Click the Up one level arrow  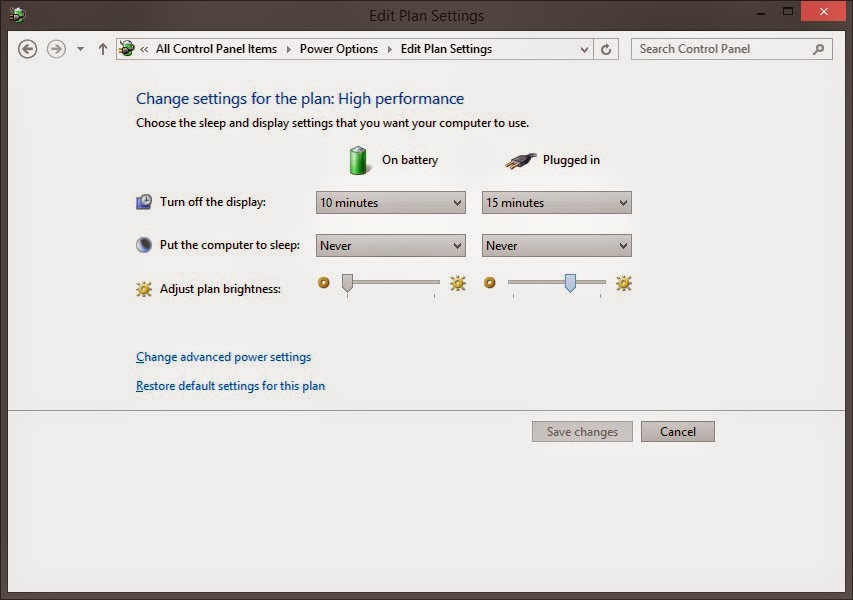(102, 49)
